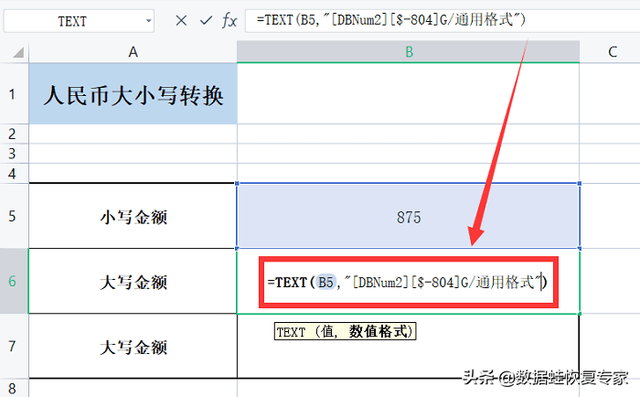Viewport: 640px width, 397px height.
Task: Click the B6 cell formula editor
Action: [408, 282]
